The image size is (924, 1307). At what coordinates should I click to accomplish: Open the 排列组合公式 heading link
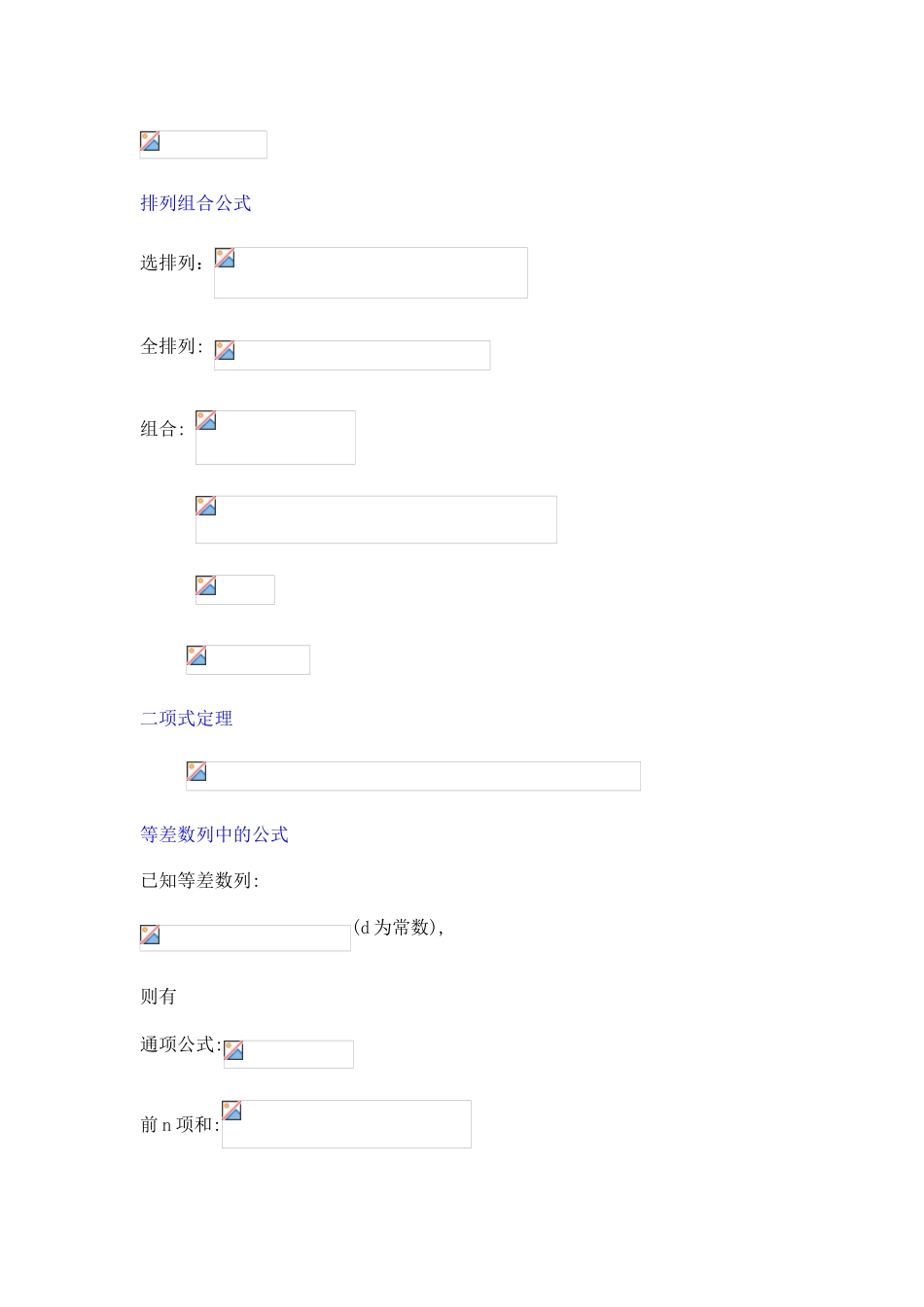[195, 203]
